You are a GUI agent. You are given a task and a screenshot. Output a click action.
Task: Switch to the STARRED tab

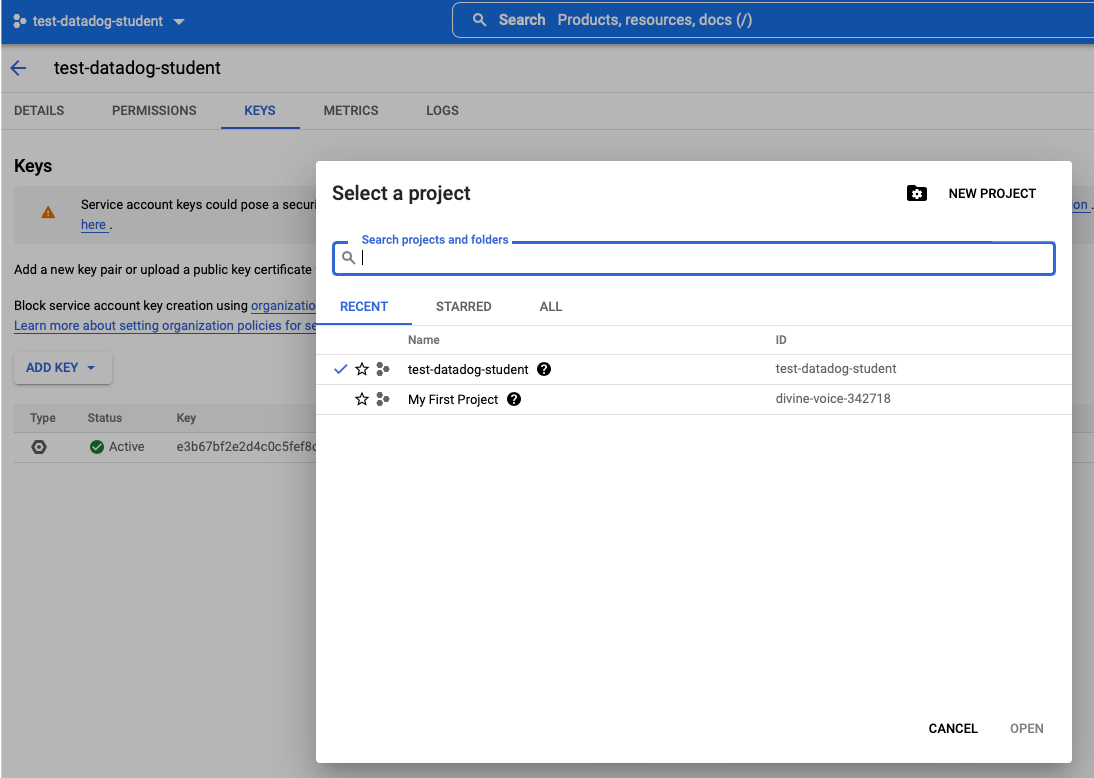point(463,307)
